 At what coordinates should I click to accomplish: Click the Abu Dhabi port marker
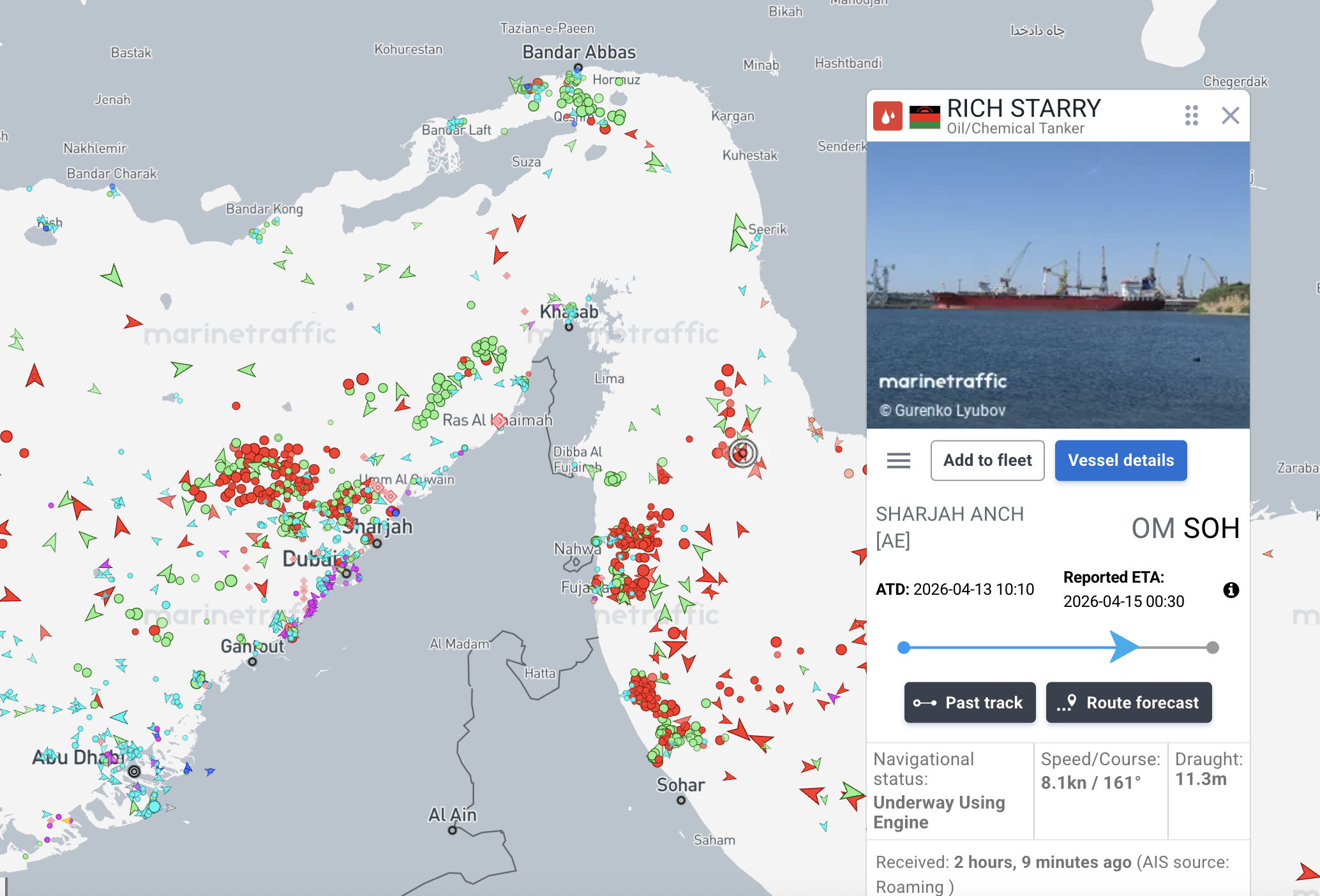click(134, 772)
